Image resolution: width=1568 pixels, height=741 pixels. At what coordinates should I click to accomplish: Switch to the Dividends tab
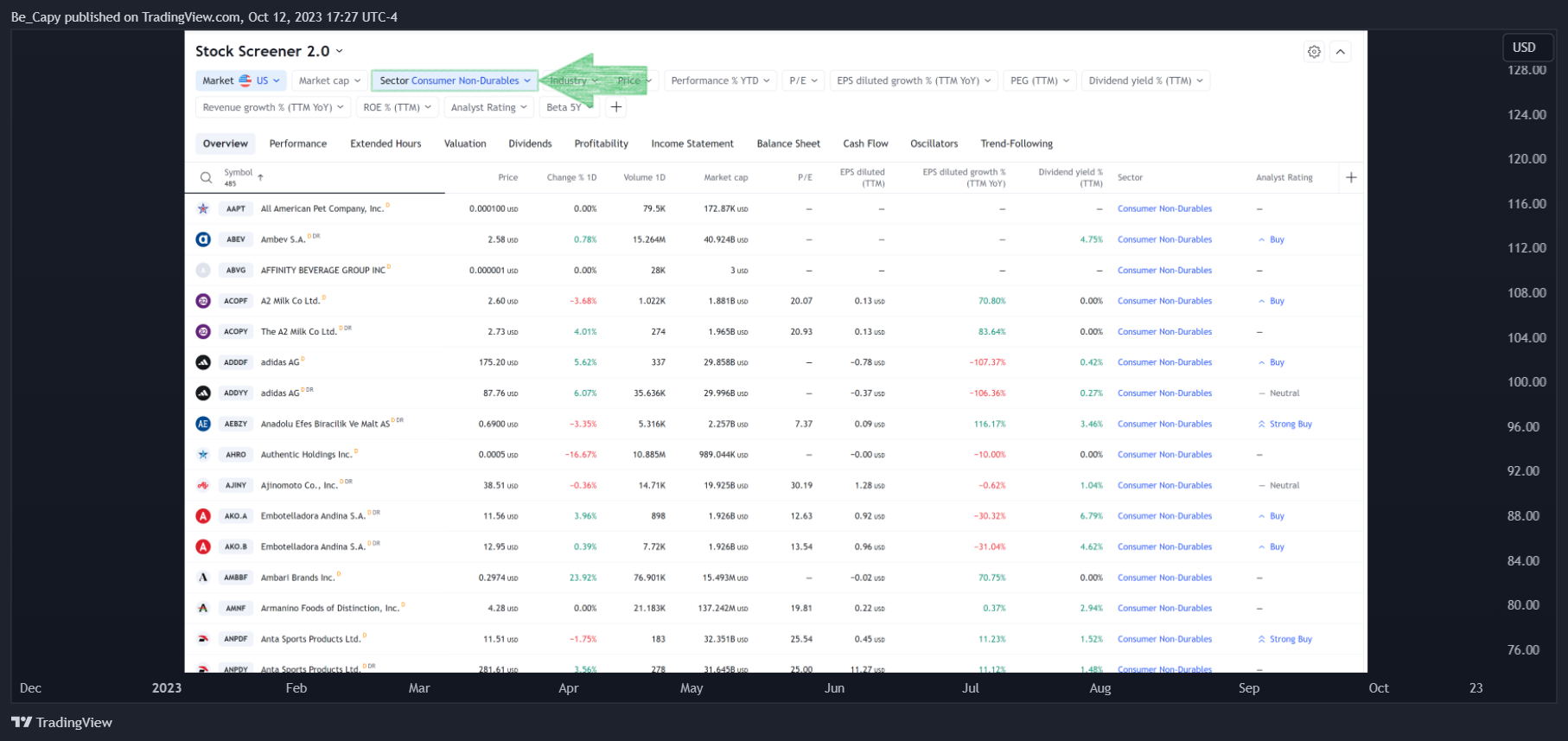tap(530, 144)
